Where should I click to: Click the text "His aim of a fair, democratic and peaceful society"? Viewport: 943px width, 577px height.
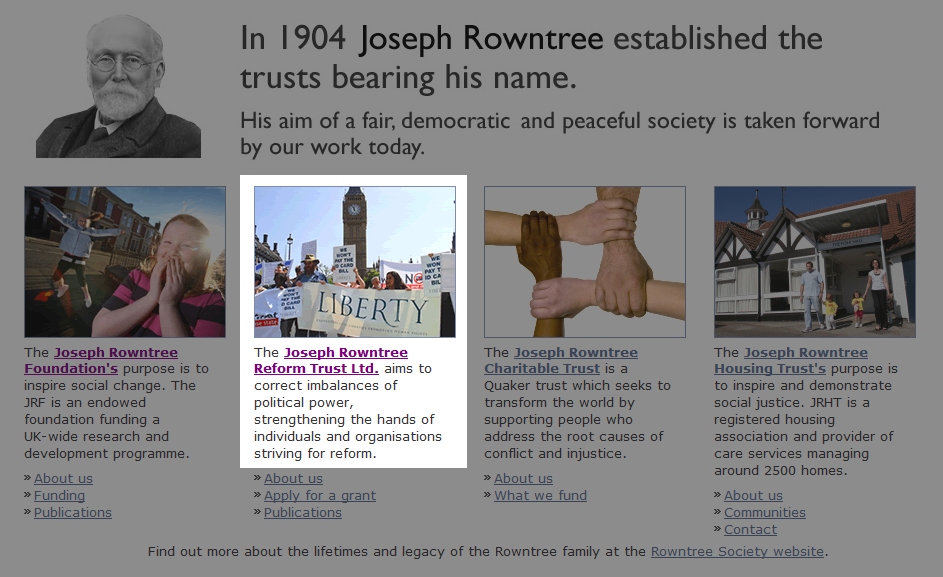(560, 133)
